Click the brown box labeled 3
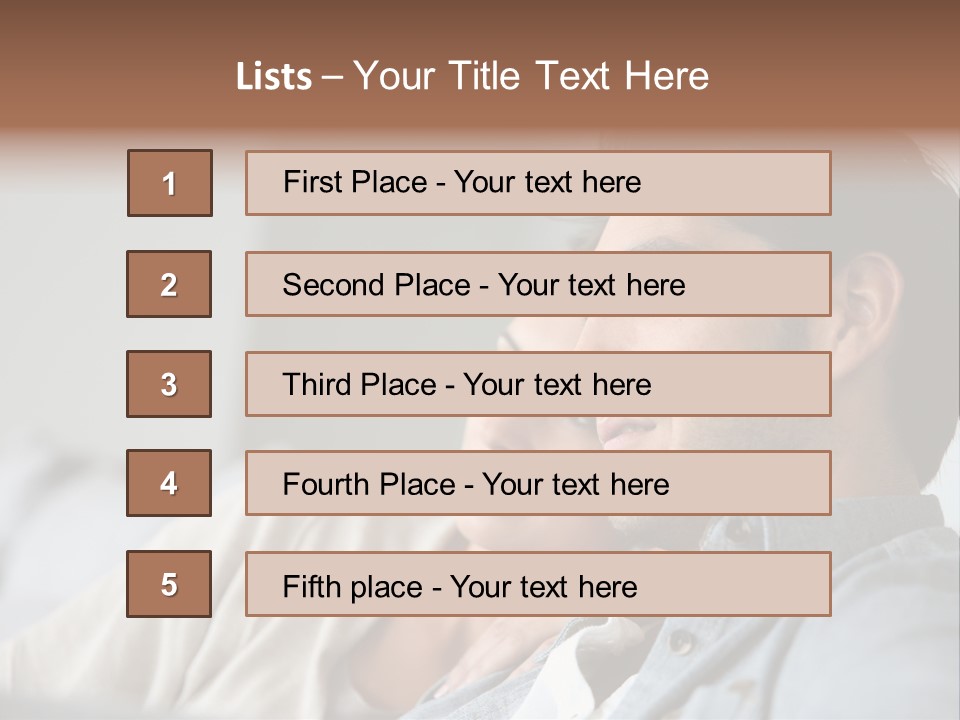 [x=169, y=384]
